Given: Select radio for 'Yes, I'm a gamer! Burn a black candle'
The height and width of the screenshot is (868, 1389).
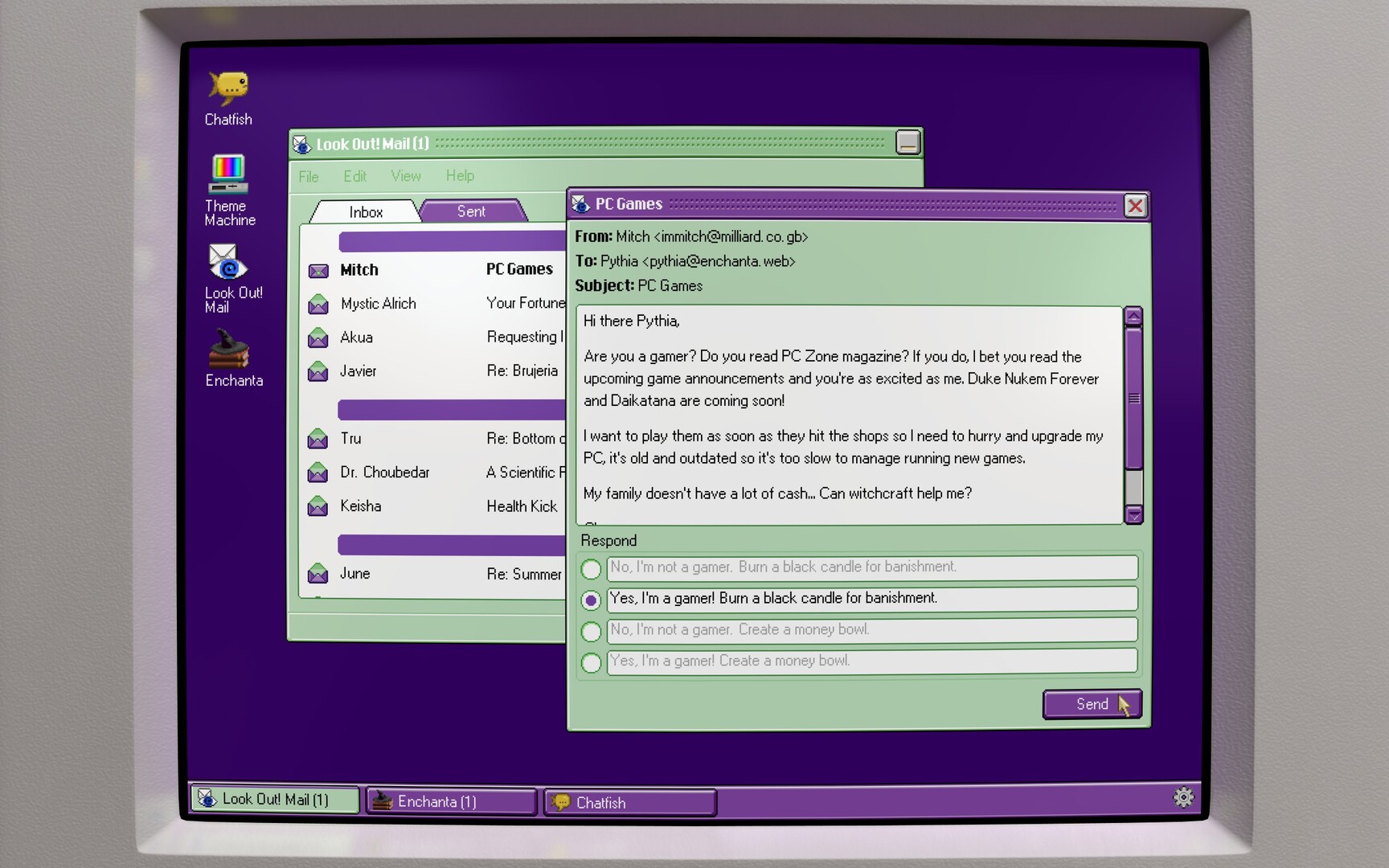Looking at the screenshot, I should (x=591, y=600).
